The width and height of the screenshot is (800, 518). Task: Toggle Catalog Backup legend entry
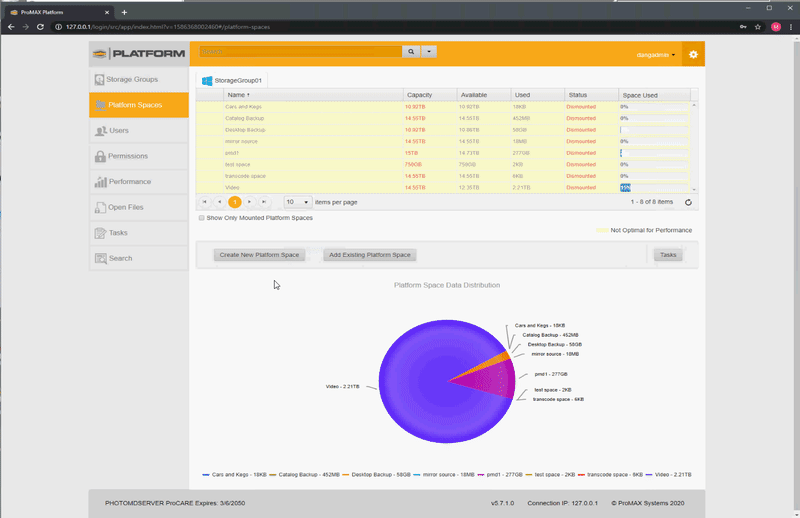tap(305, 475)
